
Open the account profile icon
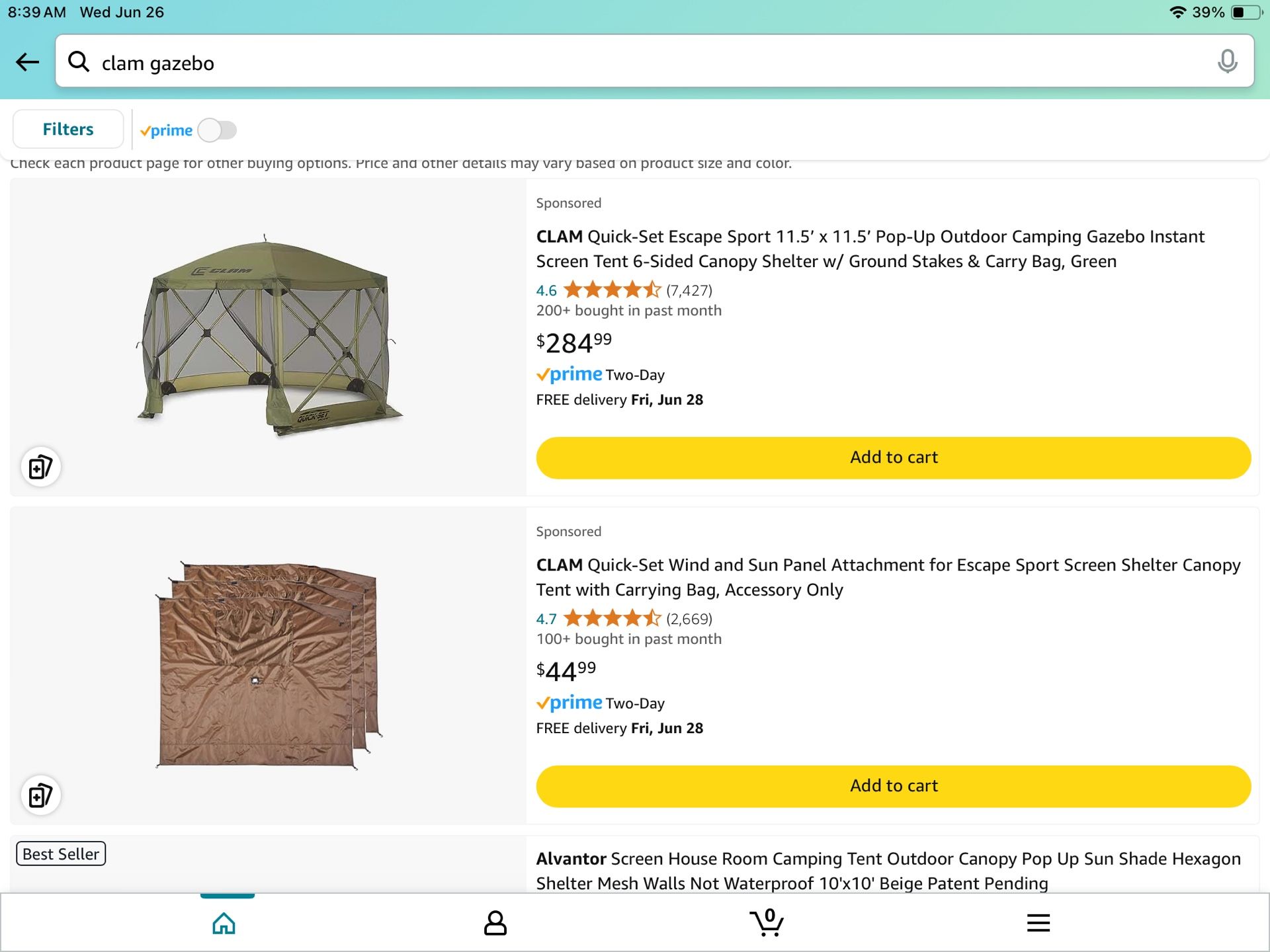point(495,923)
